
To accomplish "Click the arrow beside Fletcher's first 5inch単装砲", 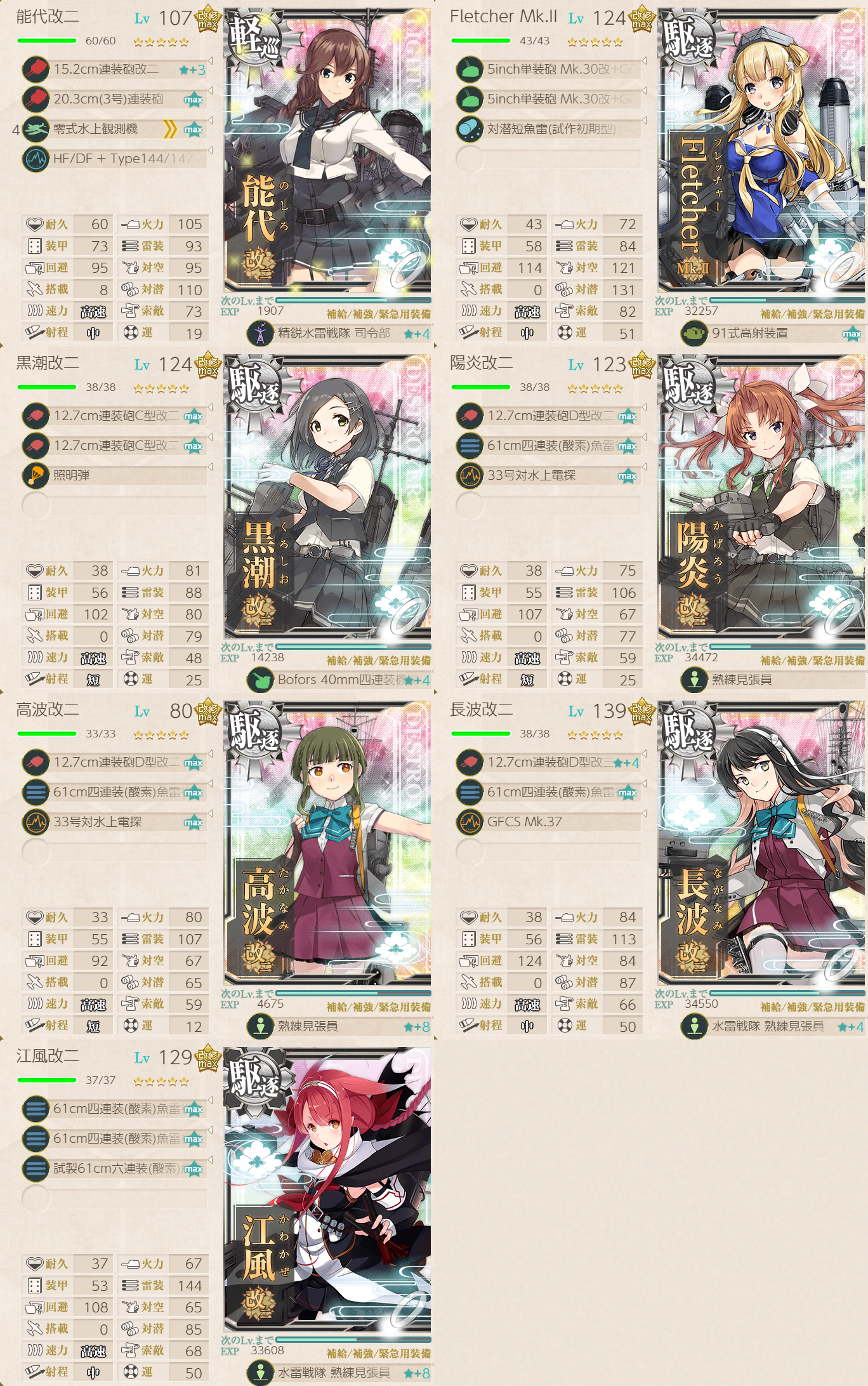I will pyautogui.click(x=644, y=61).
